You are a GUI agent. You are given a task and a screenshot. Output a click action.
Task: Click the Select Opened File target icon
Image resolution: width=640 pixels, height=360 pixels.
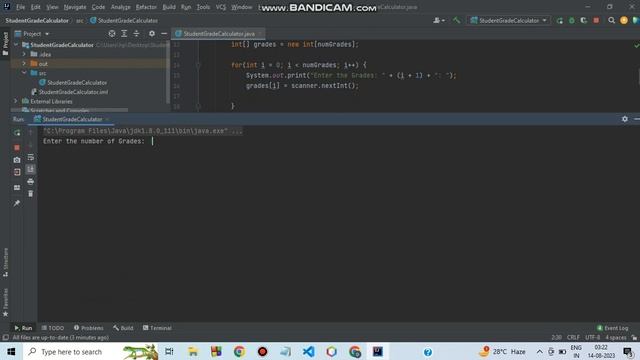pos(112,33)
